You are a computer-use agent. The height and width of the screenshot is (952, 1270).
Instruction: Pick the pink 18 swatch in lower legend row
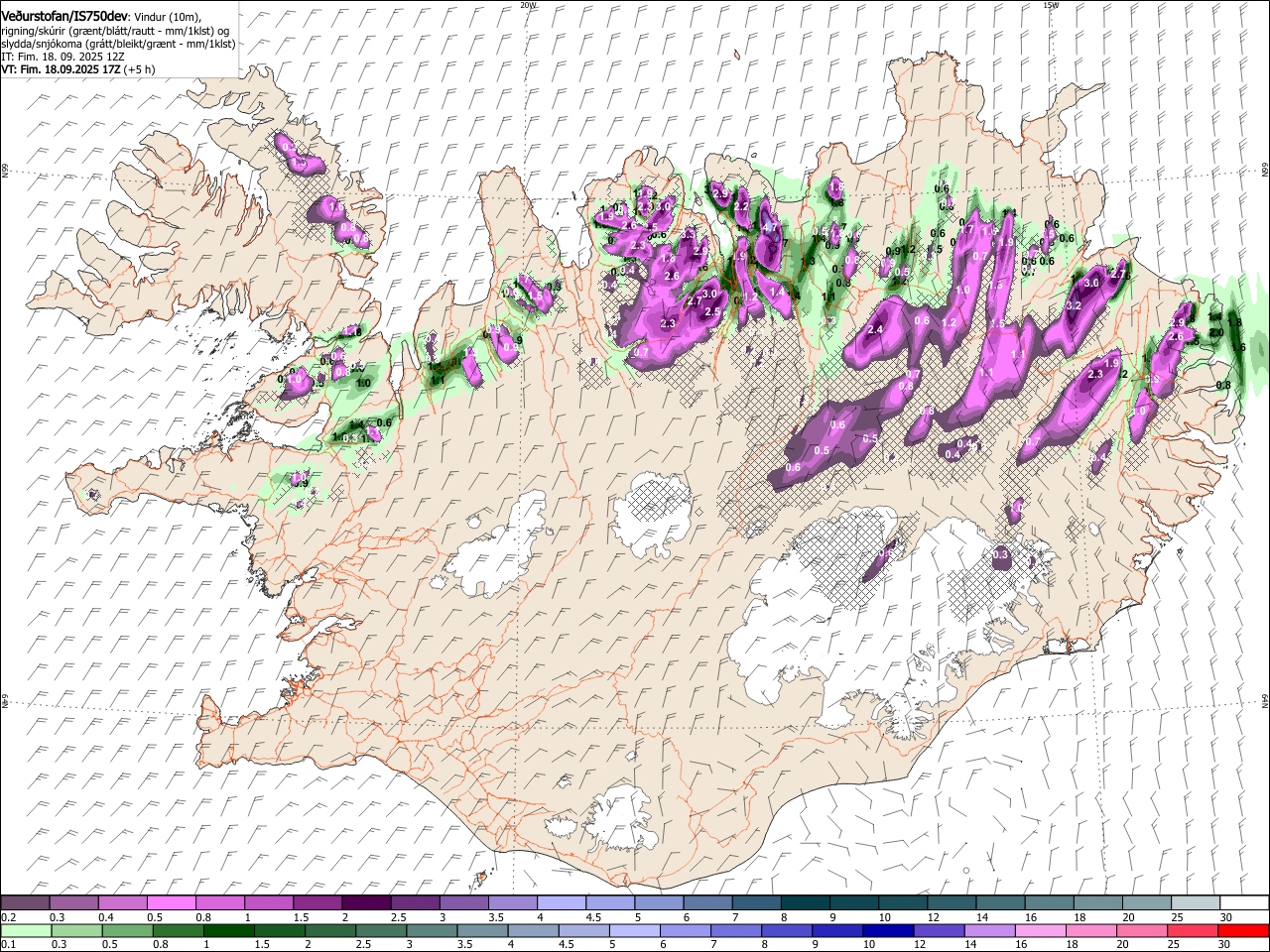pos(1091,930)
